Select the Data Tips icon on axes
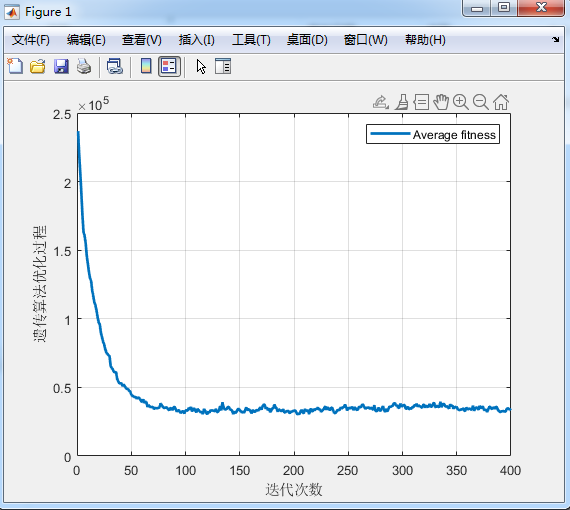The image size is (570, 510). click(x=421, y=102)
